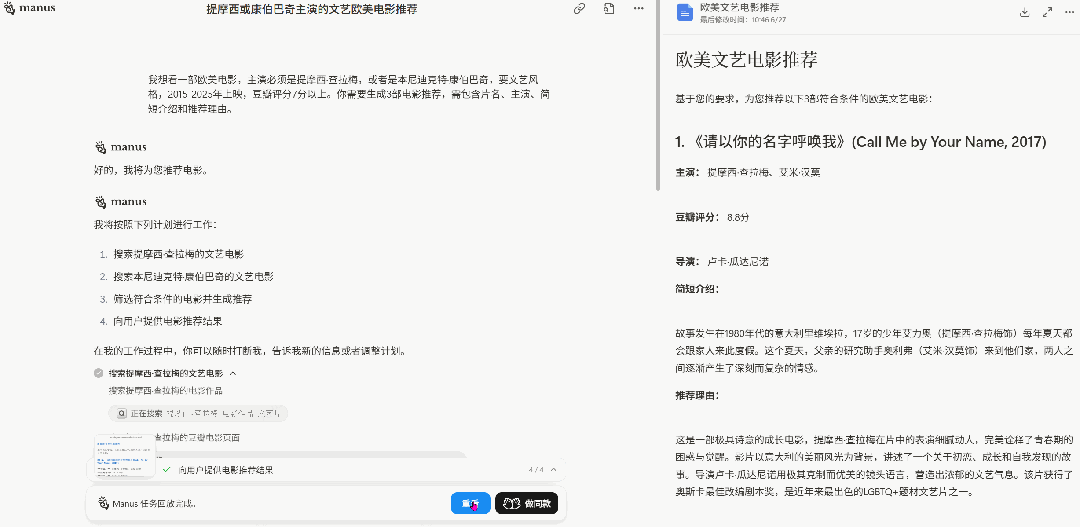Click the grey check icon beside 搜索提摩西·查拉梅的文艺电影
The height and width of the screenshot is (527, 1080).
pos(98,373)
